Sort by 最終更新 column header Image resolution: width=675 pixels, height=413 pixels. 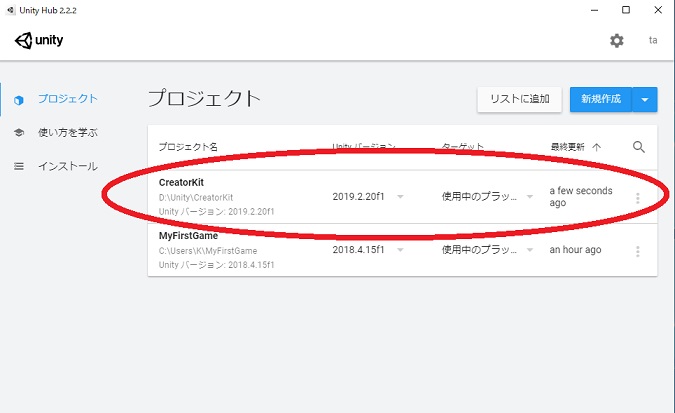567,147
